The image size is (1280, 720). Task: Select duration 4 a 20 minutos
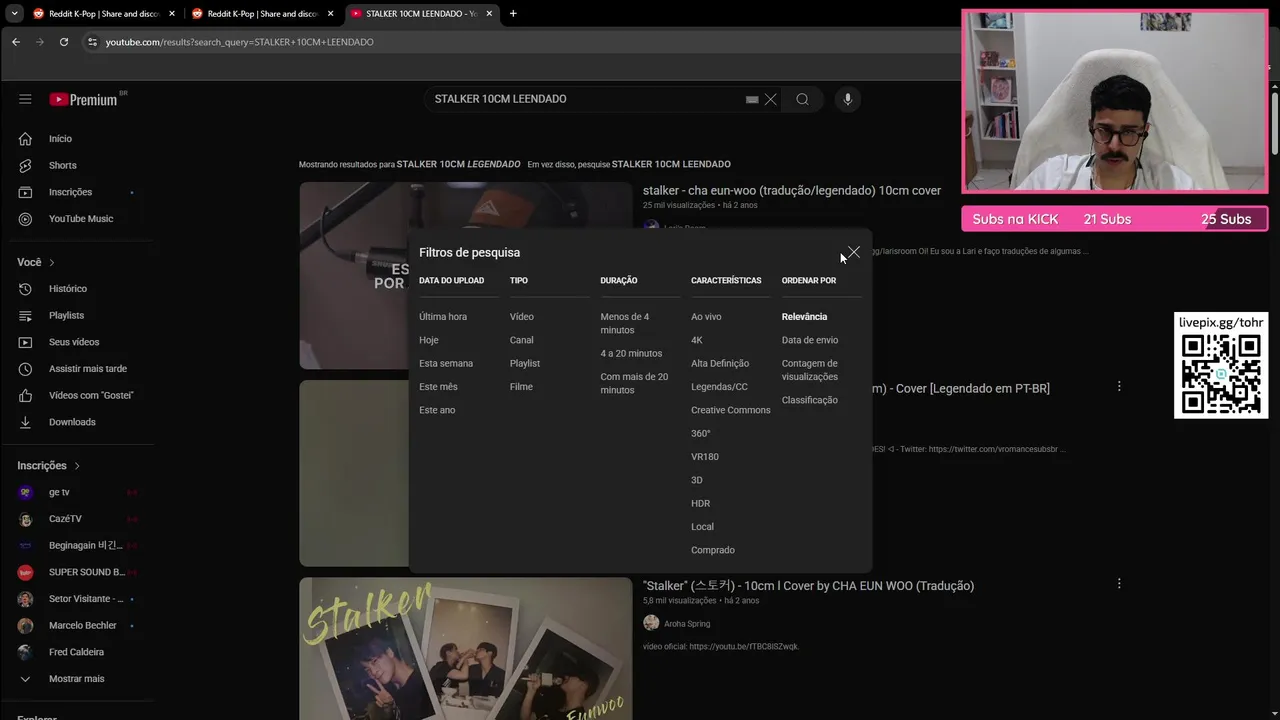tap(631, 354)
